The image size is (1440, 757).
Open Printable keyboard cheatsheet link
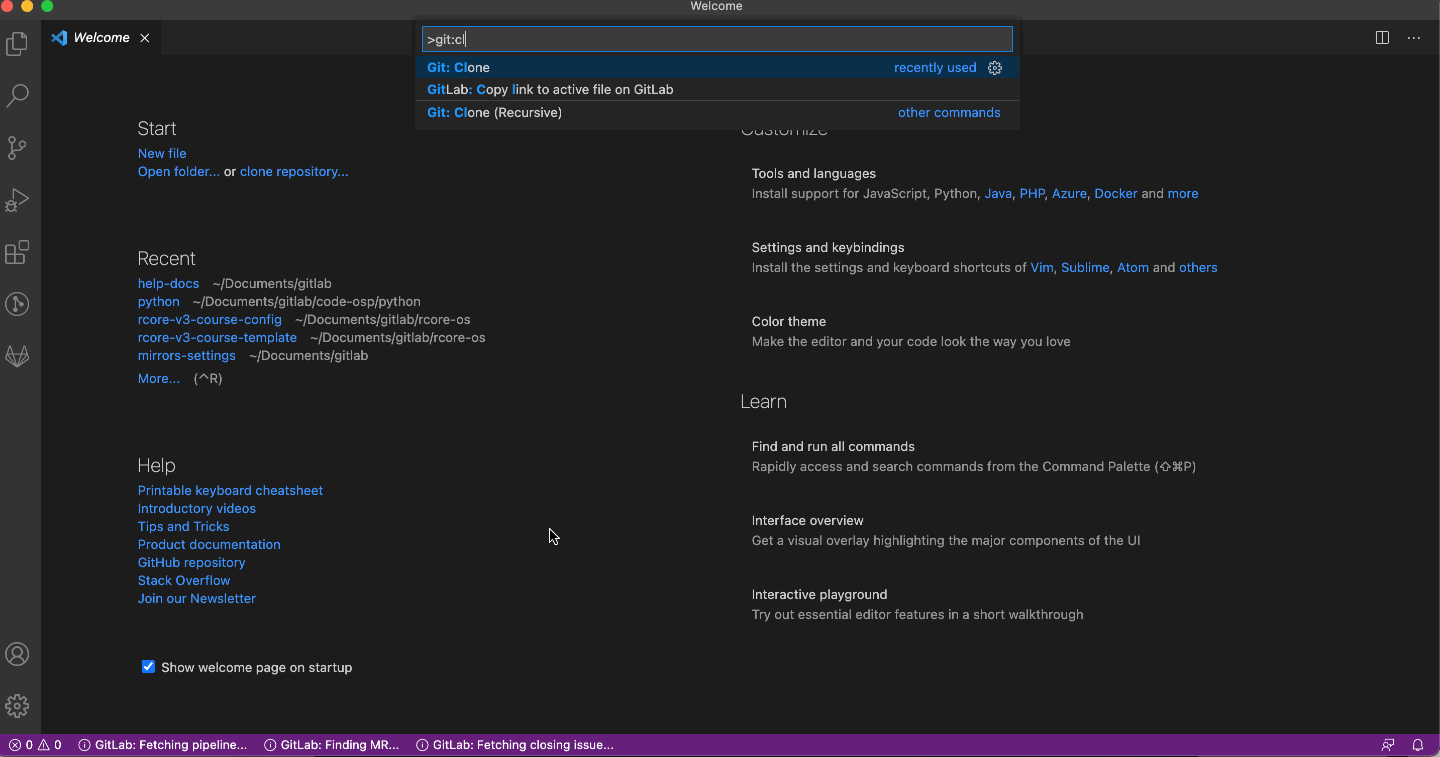(230, 491)
